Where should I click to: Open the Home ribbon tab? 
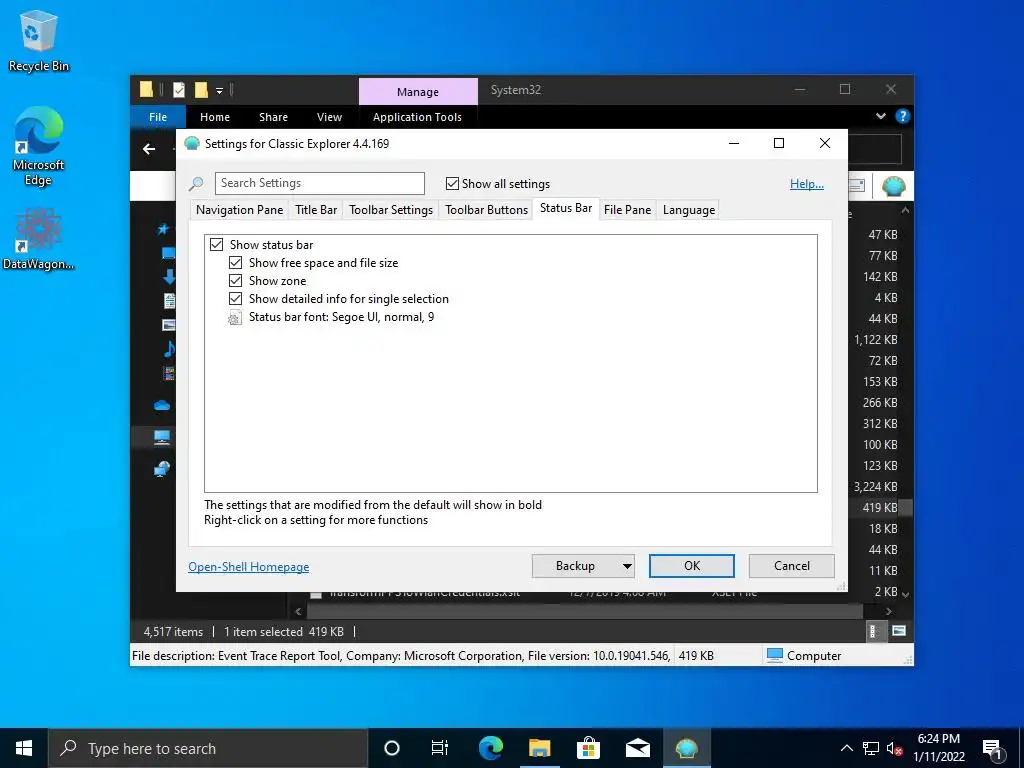(x=215, y=117)
